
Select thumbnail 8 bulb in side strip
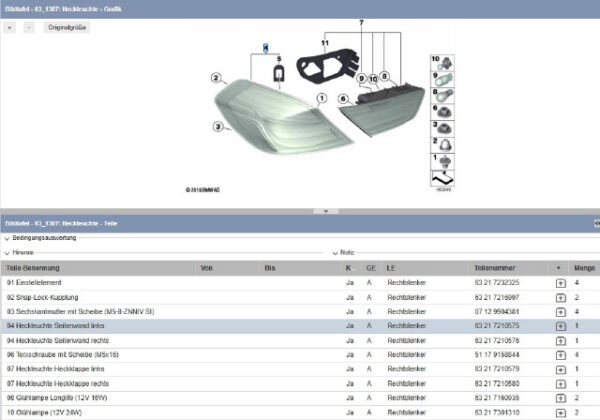point(442,96)
